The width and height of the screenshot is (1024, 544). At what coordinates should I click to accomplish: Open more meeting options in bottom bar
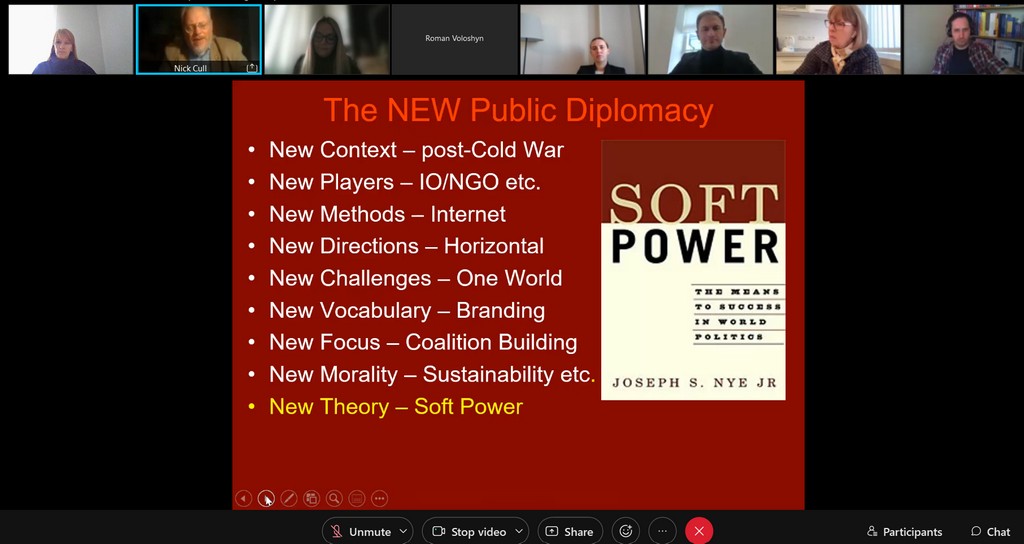pos(662,531)
